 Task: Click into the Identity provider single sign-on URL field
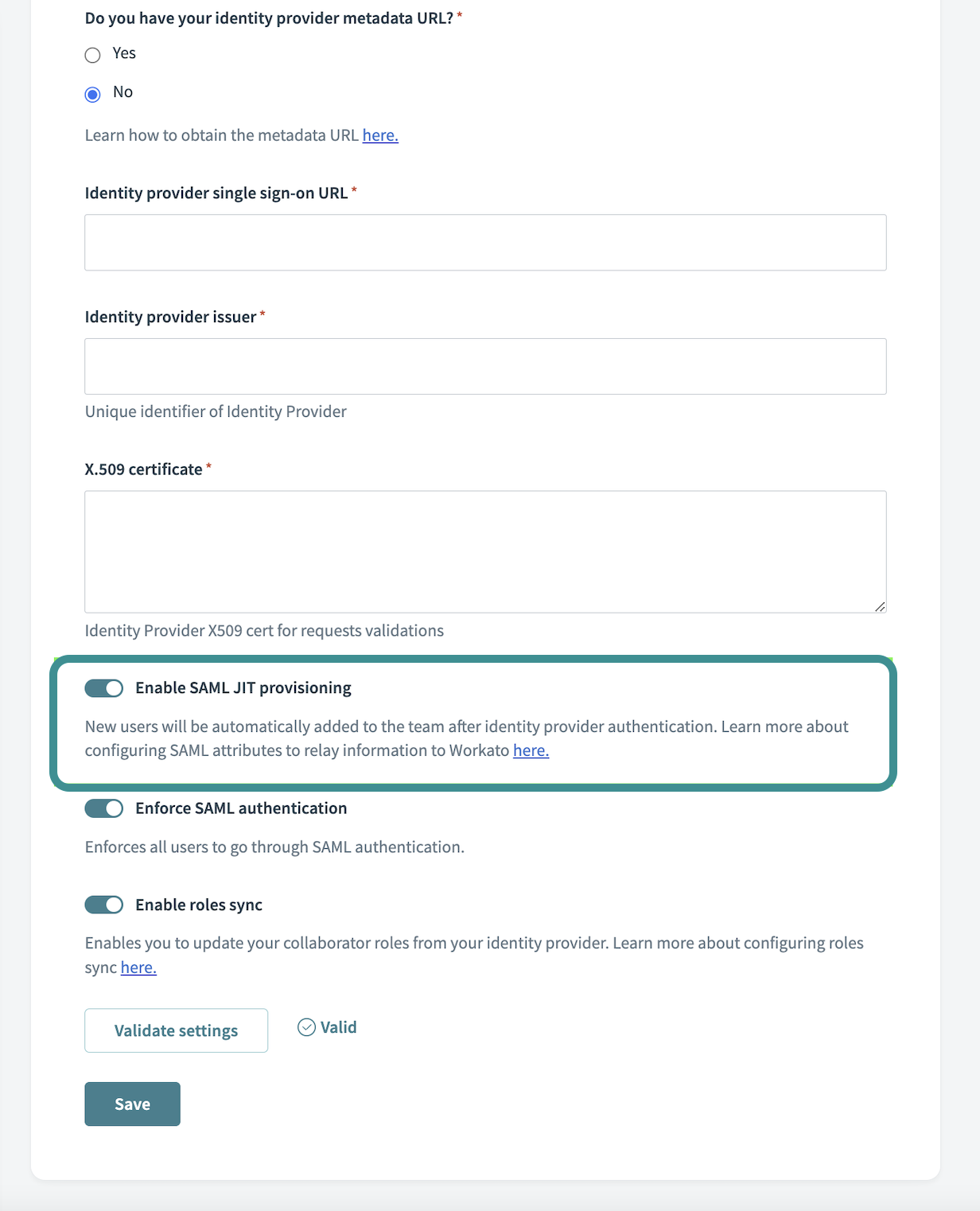(x=485, y=242)
